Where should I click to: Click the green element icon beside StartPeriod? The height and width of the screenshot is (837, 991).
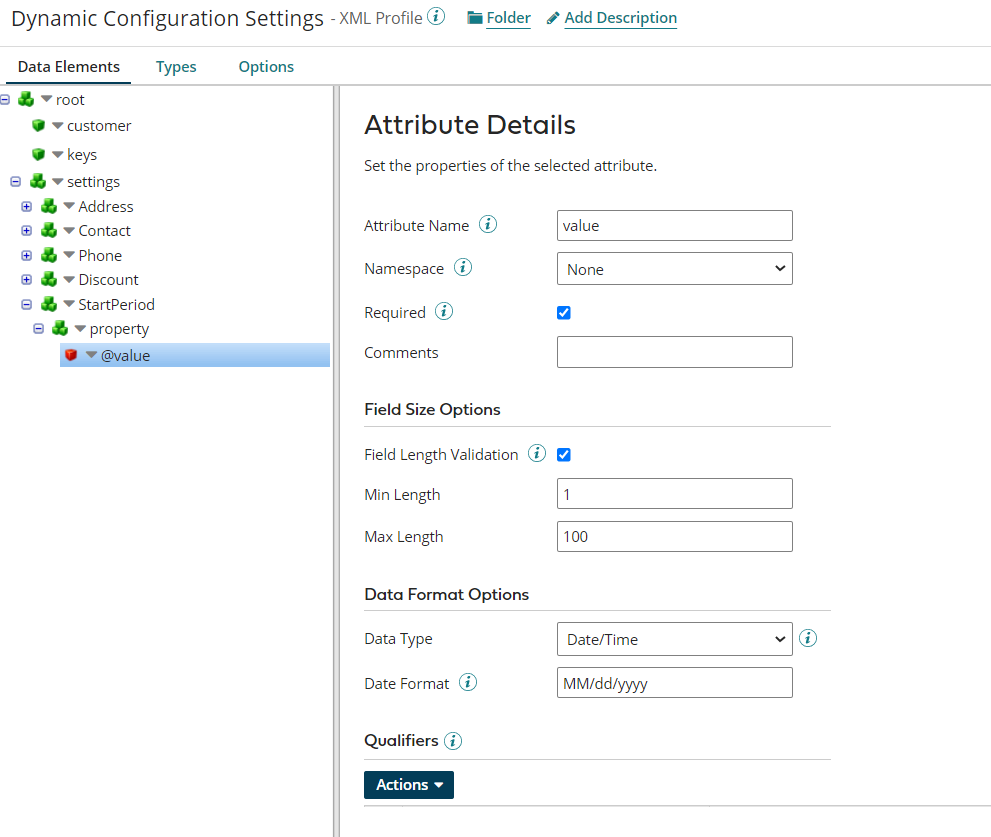coord(48,304)
